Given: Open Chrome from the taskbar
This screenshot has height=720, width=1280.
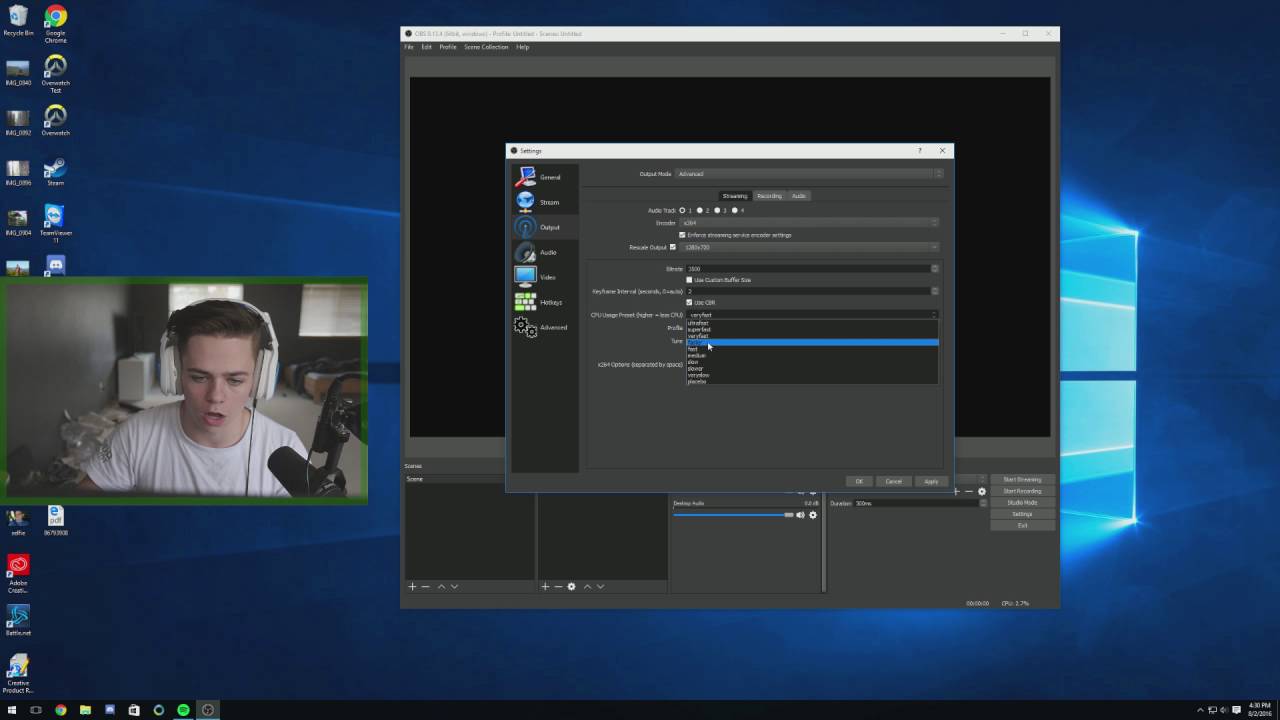Looking at the screenshot, I should point(61,710).
